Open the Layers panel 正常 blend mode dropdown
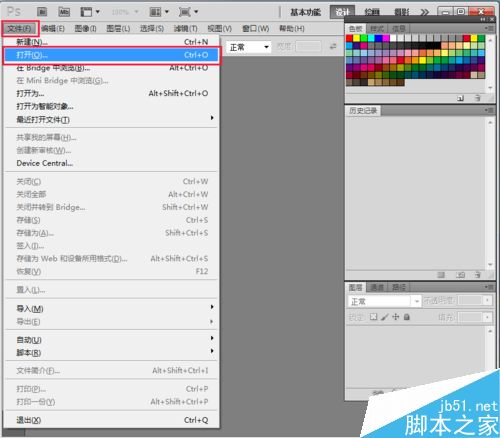The image size is (500, 438). click(x=384, y=301)
